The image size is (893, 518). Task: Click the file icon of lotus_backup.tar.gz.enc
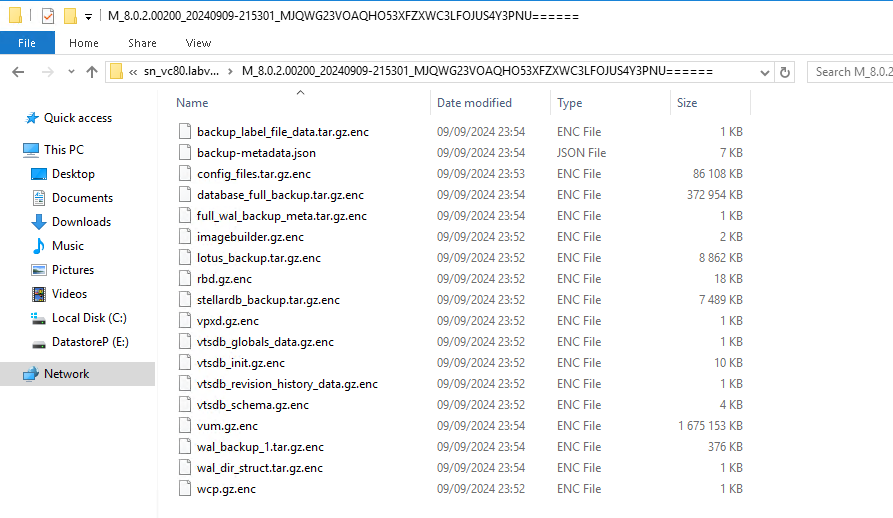(x=185, y=258)
